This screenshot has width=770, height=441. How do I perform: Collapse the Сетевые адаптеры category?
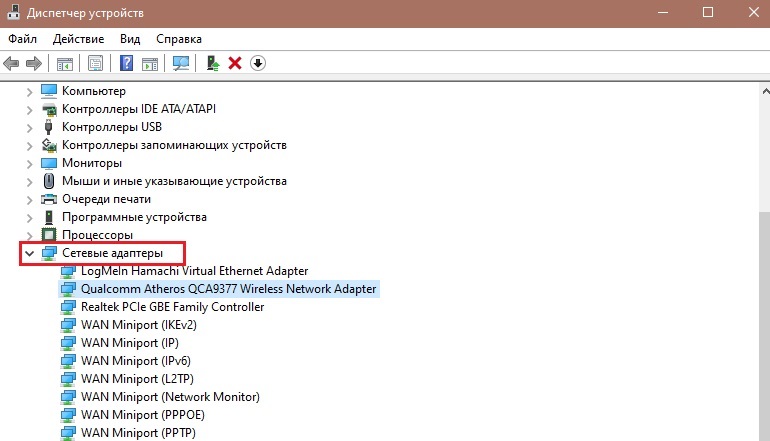pos(28,254)
